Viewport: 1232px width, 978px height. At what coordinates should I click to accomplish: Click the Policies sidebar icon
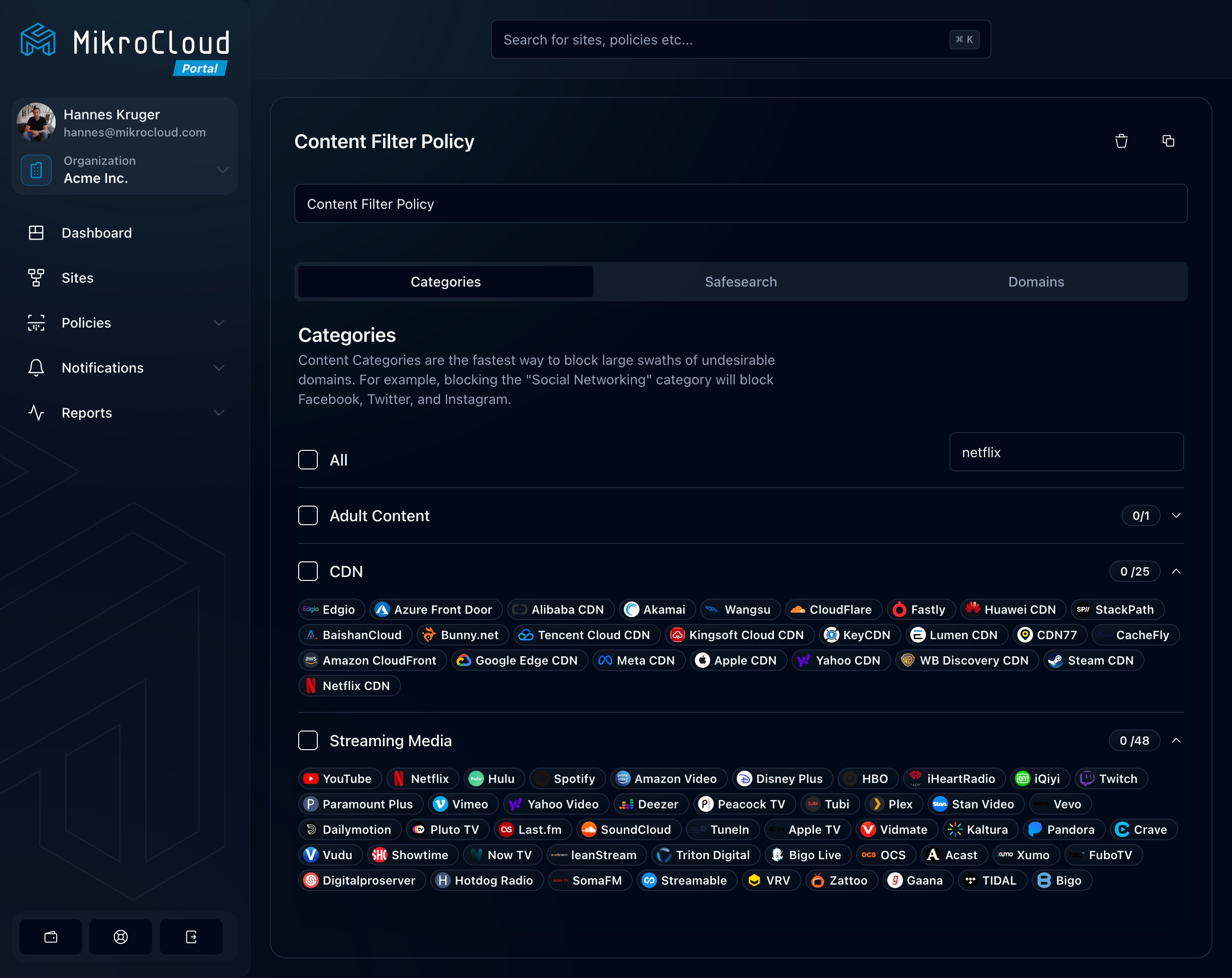point(36,322)
